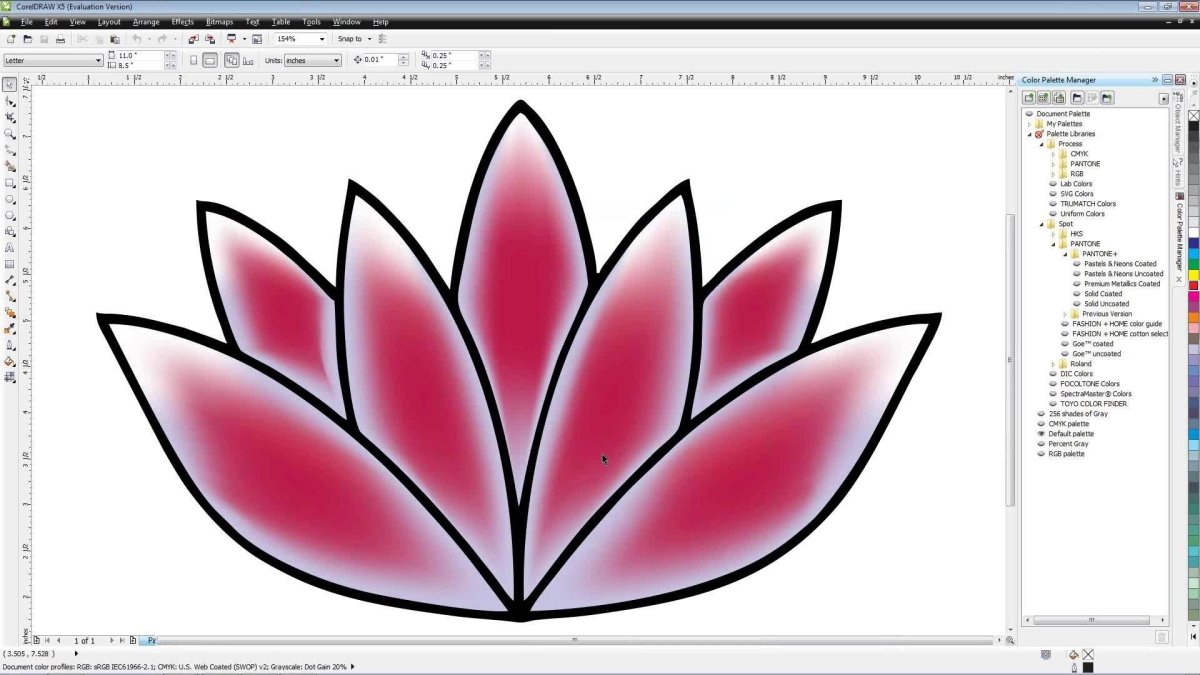Open the Effects menu
The height and width of the screenshot is (675, 1200).
coord(183,21)
